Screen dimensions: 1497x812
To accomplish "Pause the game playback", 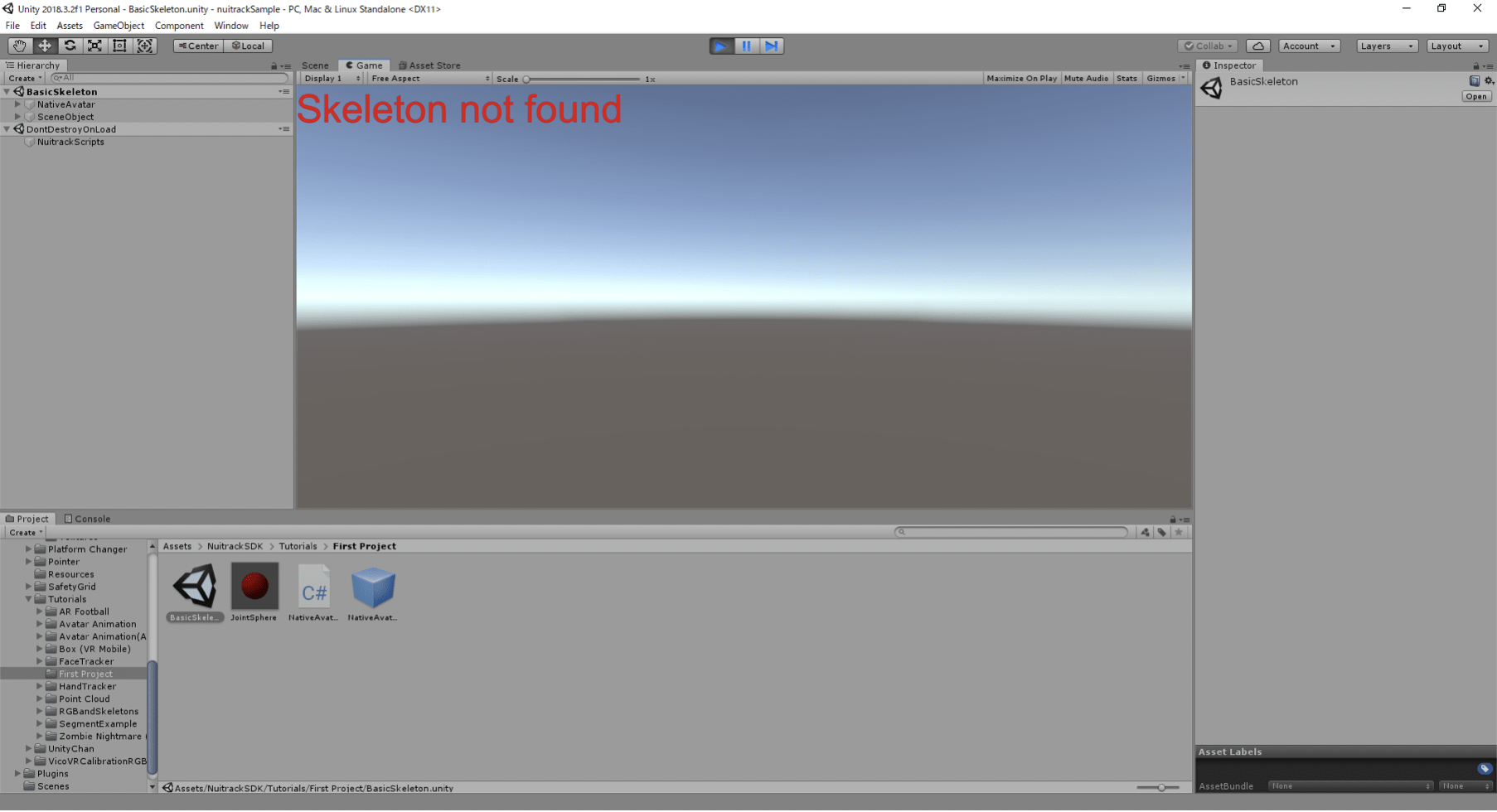I will pyautogui.click(x=746, y=46).
